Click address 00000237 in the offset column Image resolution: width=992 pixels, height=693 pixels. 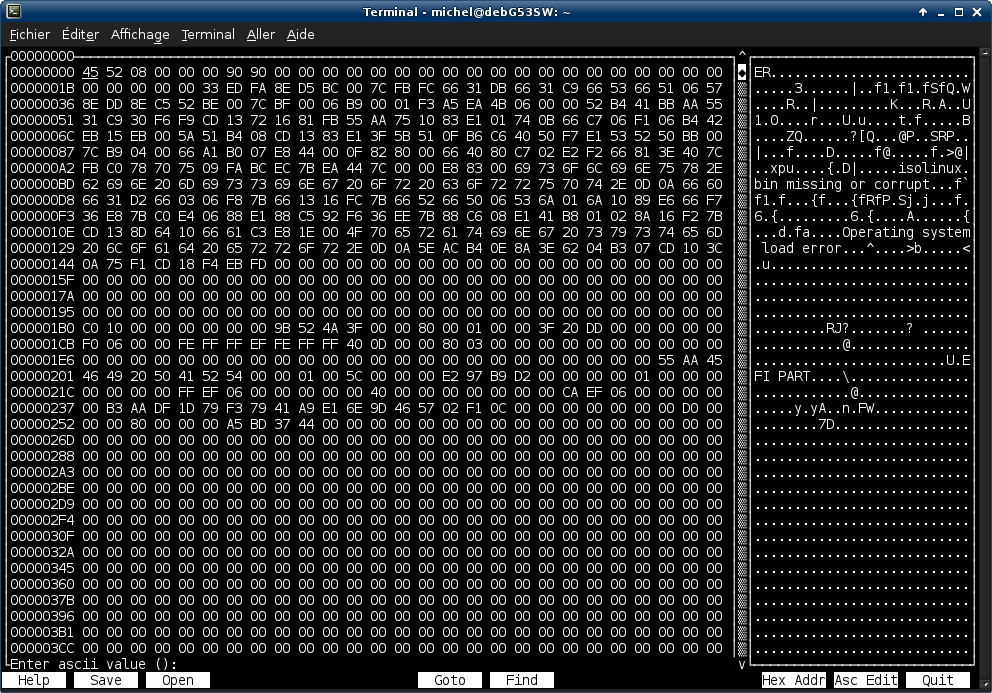tap(42, 408)
